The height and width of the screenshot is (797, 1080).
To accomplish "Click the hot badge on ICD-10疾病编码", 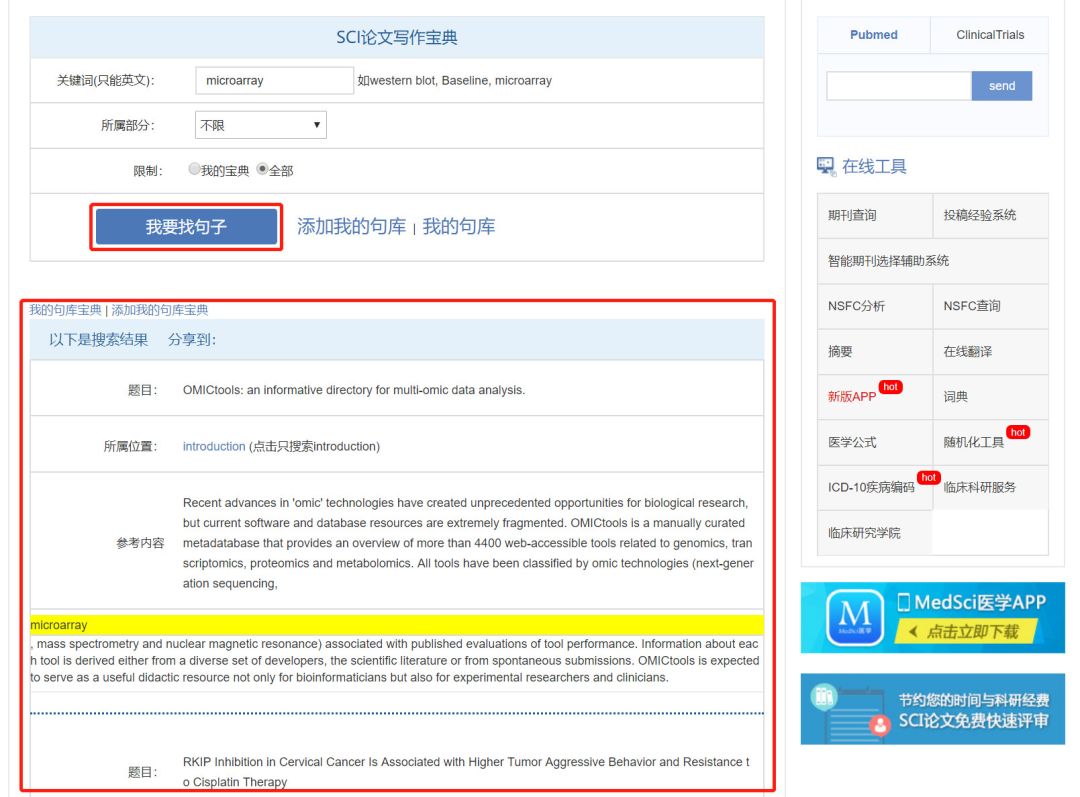I will pyautogui.click(x=928, y=477).
